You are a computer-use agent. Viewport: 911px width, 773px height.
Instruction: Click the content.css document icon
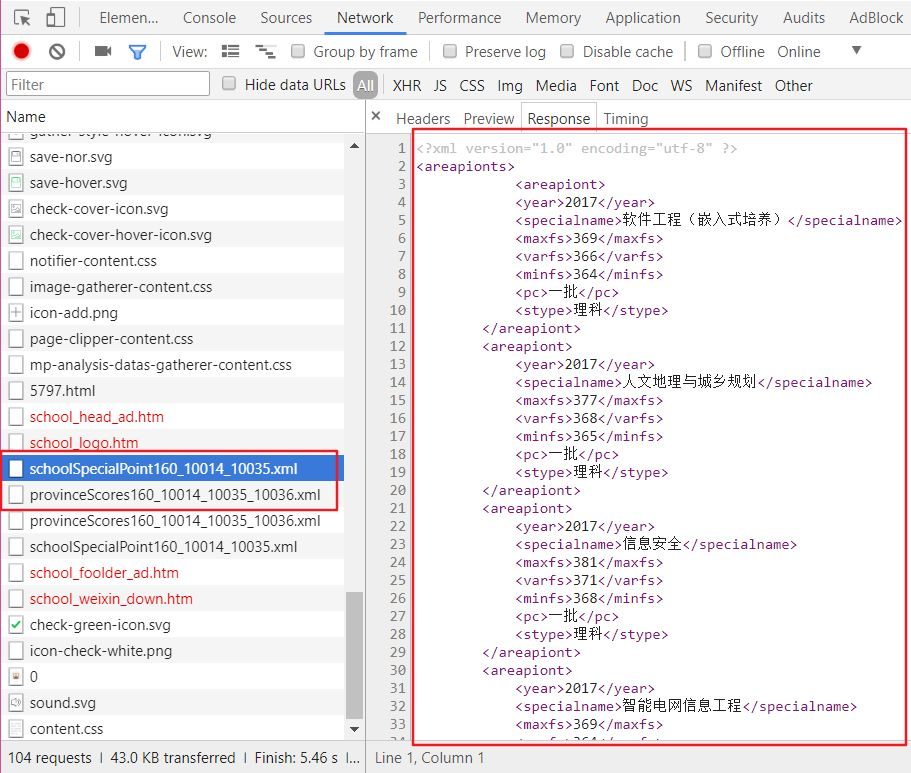(16, 729)
